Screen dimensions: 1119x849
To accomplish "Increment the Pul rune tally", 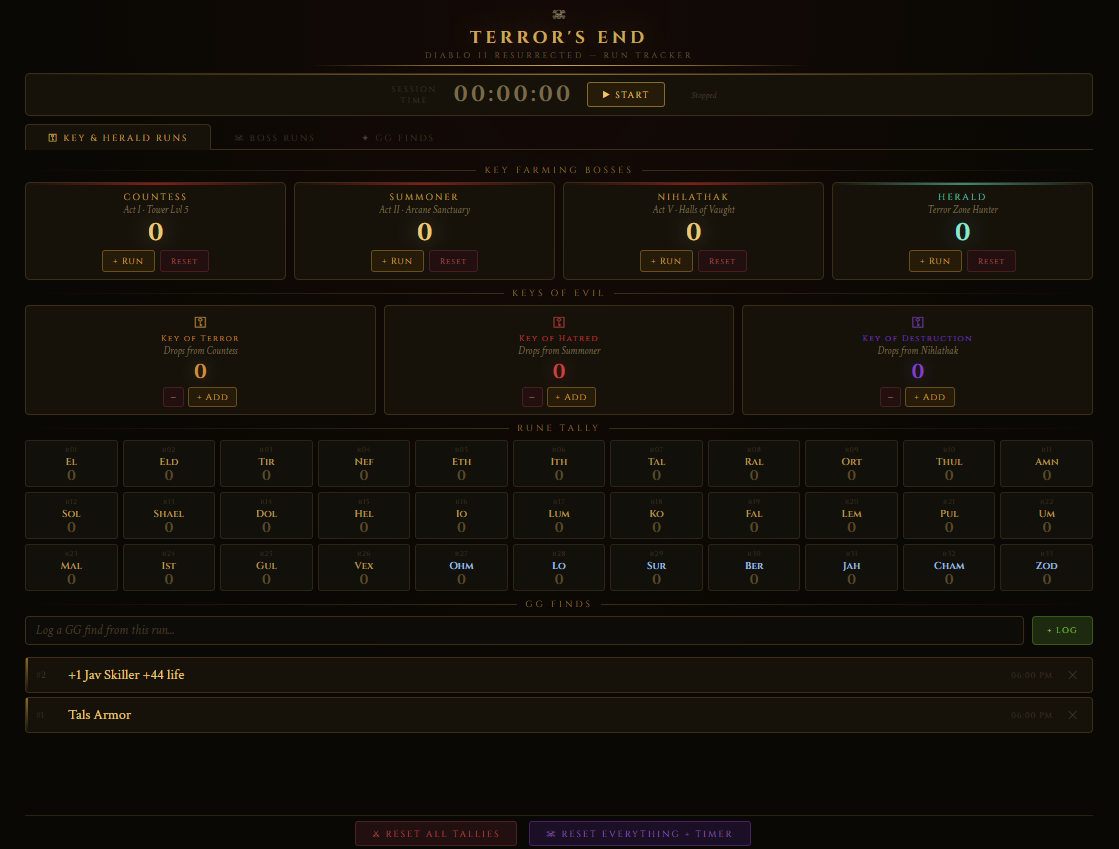I will point(949,515).
